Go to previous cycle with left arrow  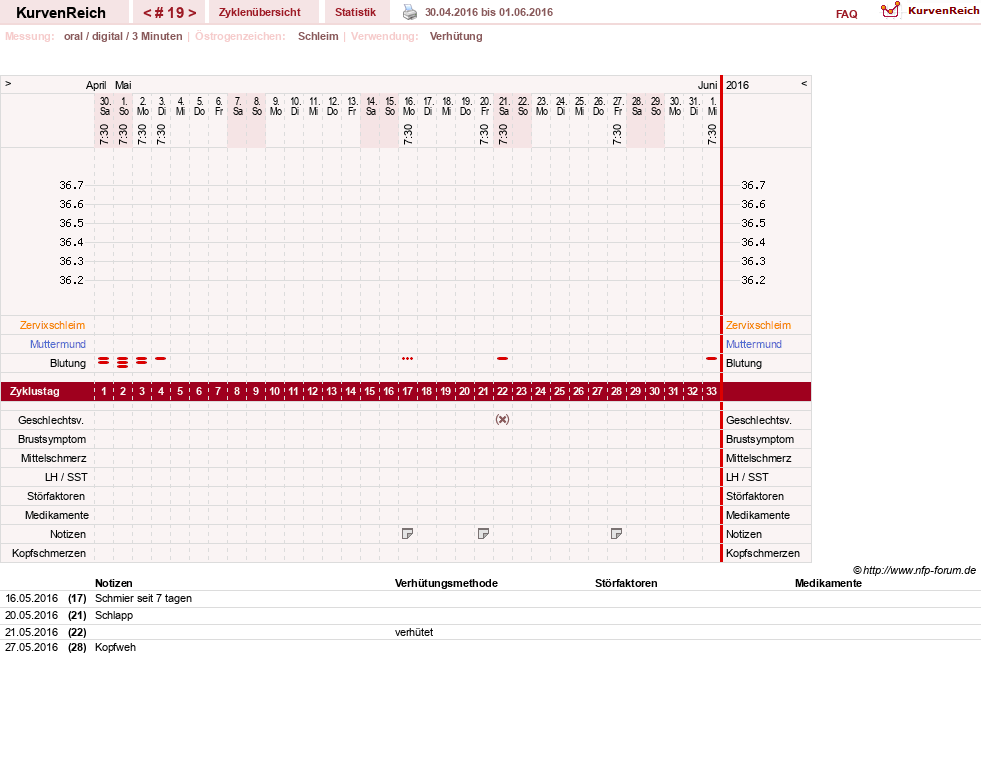tap(147, 13)
